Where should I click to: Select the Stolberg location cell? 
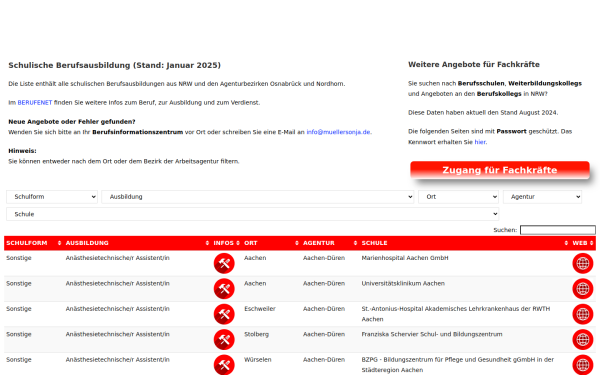256,334
